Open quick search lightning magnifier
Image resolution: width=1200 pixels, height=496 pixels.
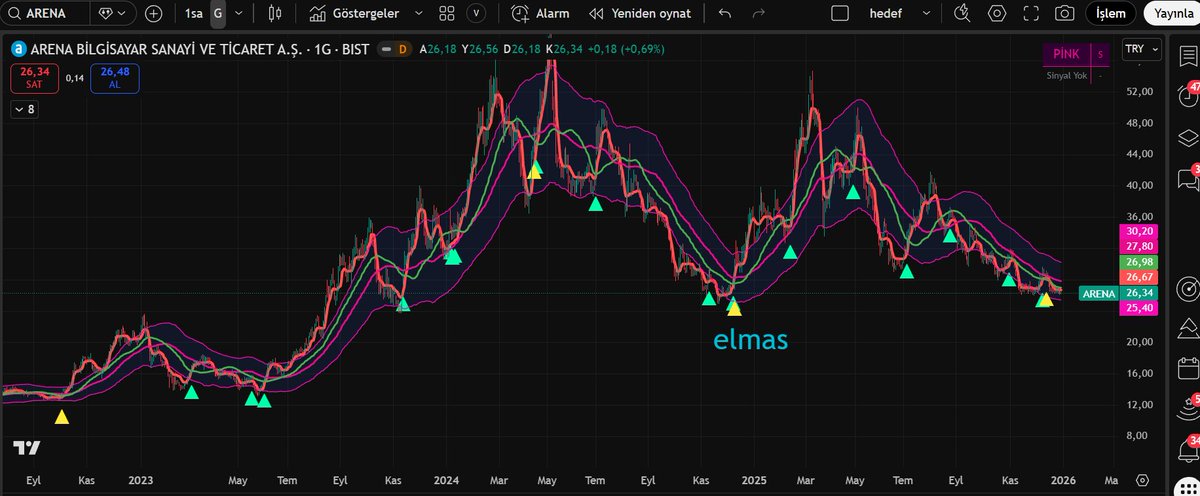point(962,13)
